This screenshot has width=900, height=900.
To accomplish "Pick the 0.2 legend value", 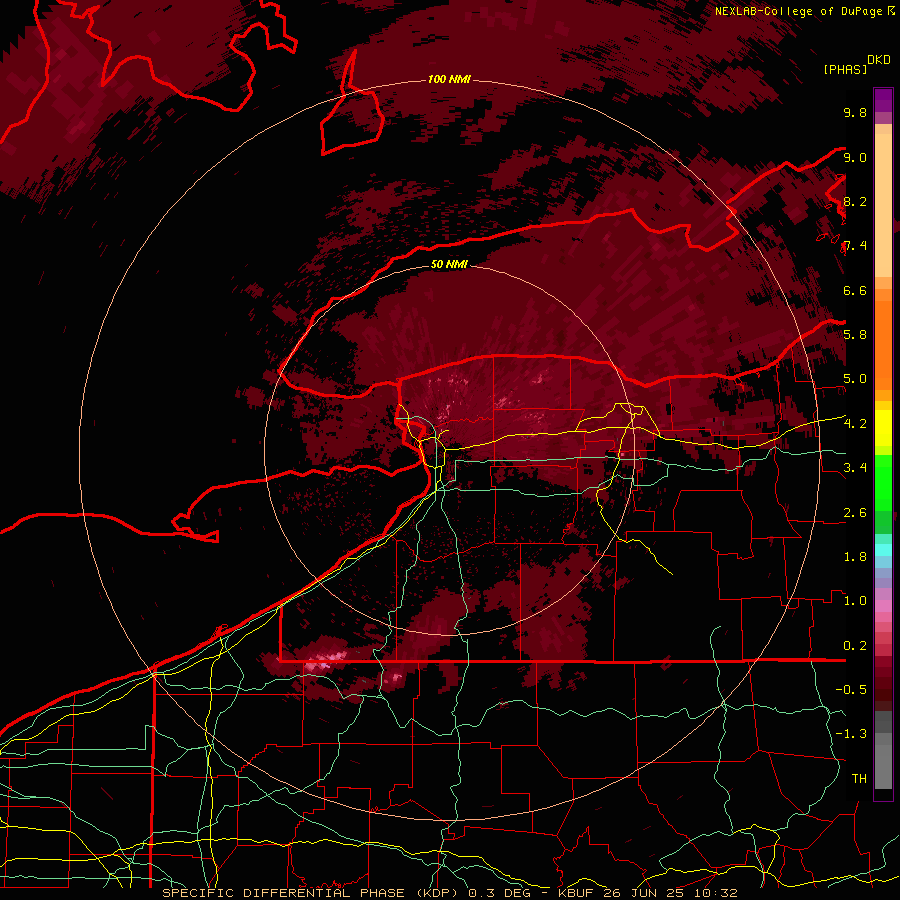I will (x=855, y=646).
